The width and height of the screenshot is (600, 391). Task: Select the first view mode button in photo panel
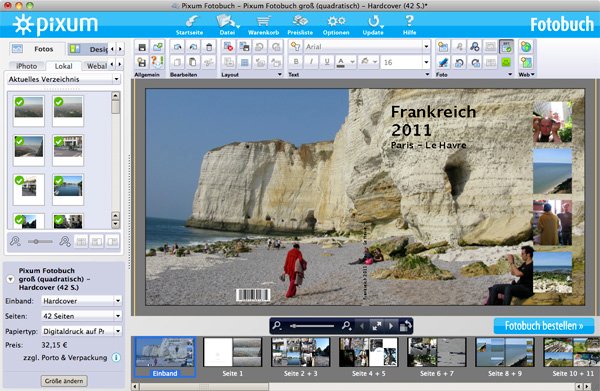pos(81,241)
